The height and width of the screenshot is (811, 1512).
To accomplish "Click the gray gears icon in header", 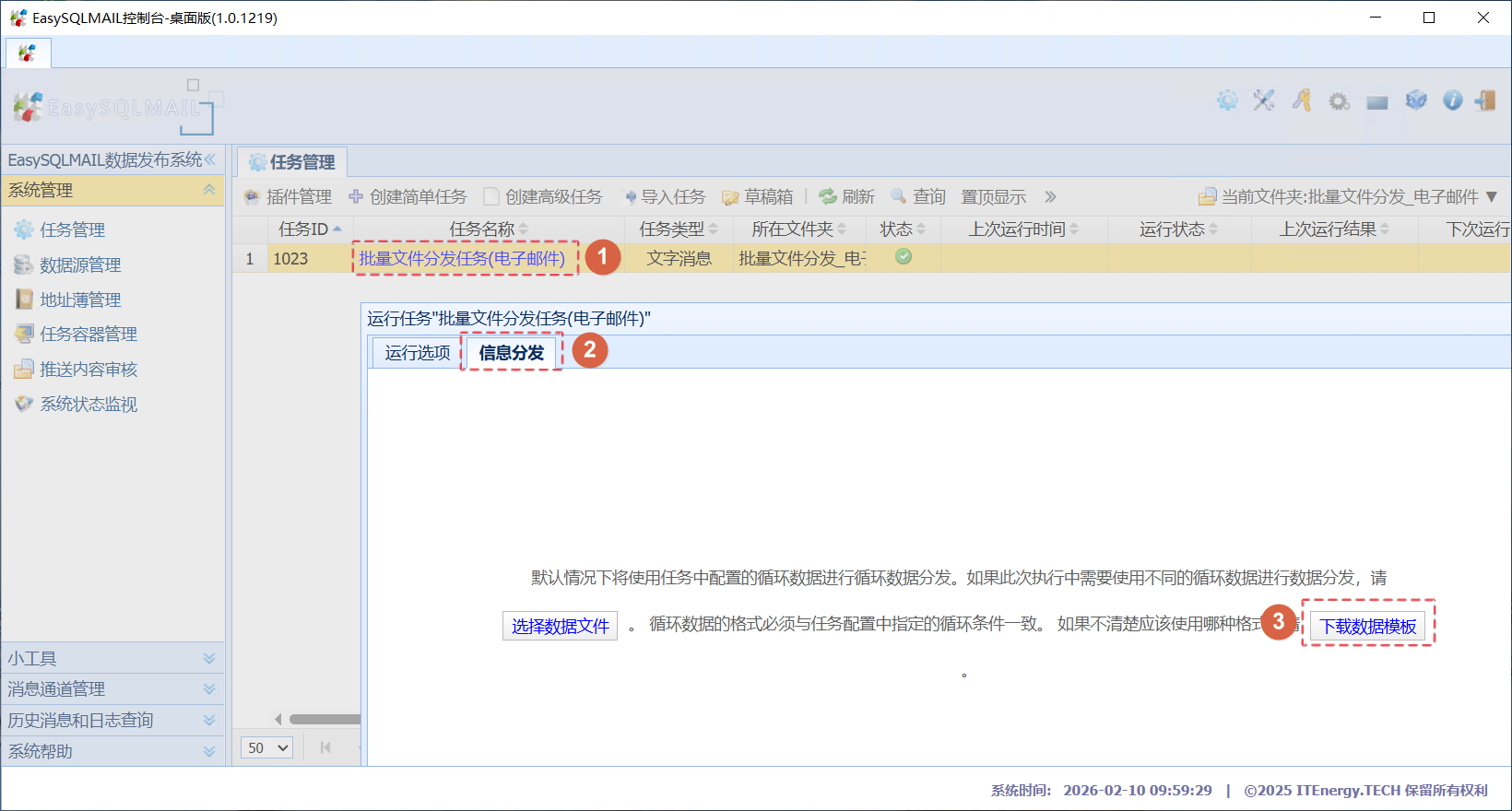I will point(1339,101).
